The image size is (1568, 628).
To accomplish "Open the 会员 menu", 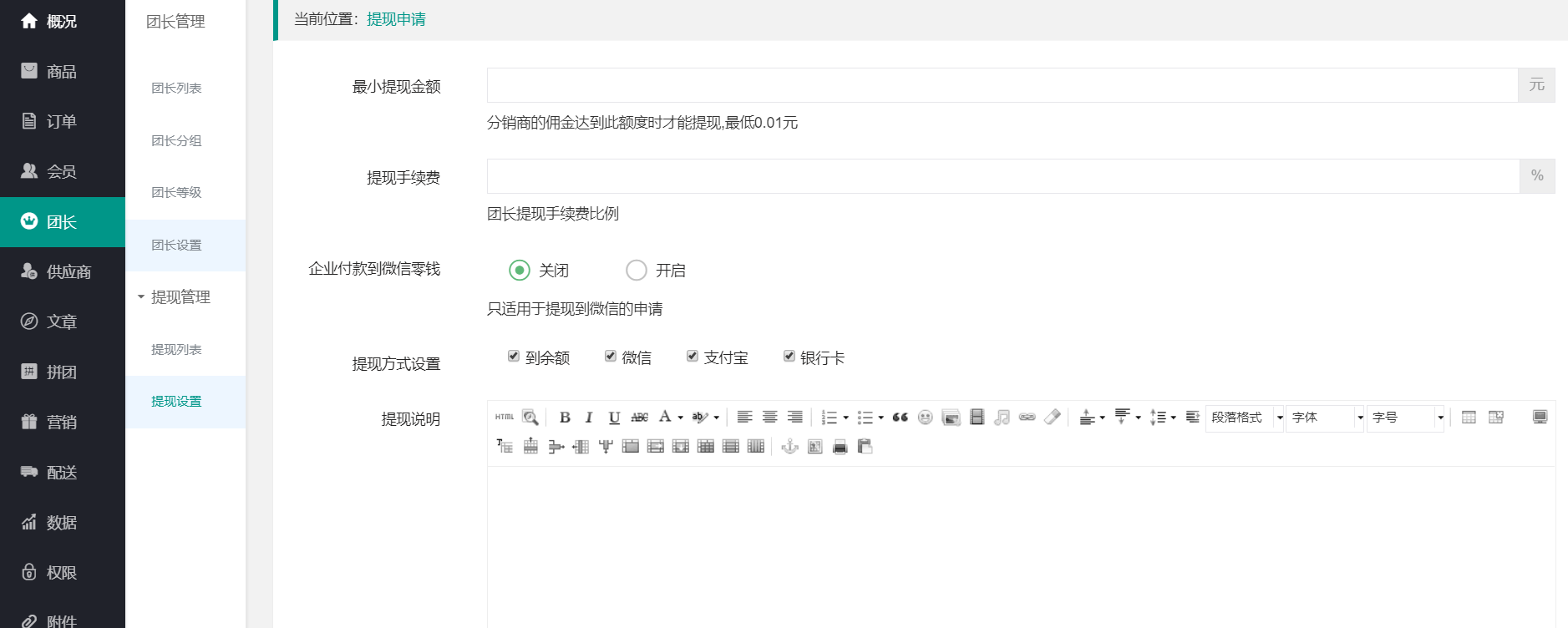I will [63, 171].
